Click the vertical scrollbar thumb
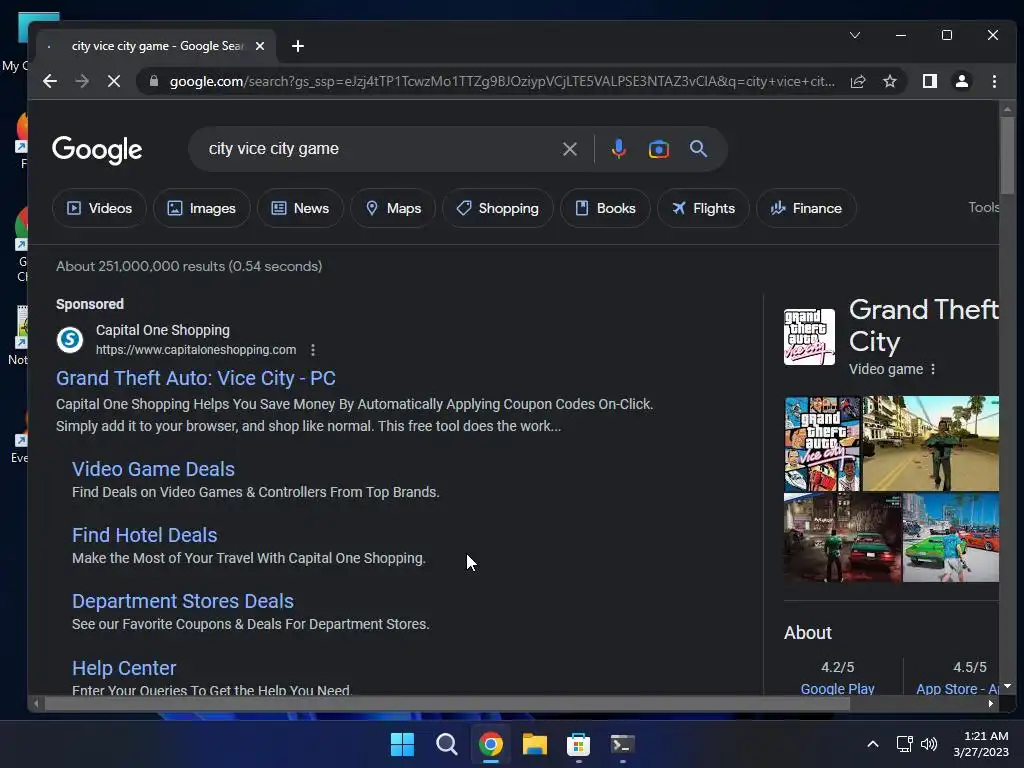The image size is (1024, 768). point(1008,153)
